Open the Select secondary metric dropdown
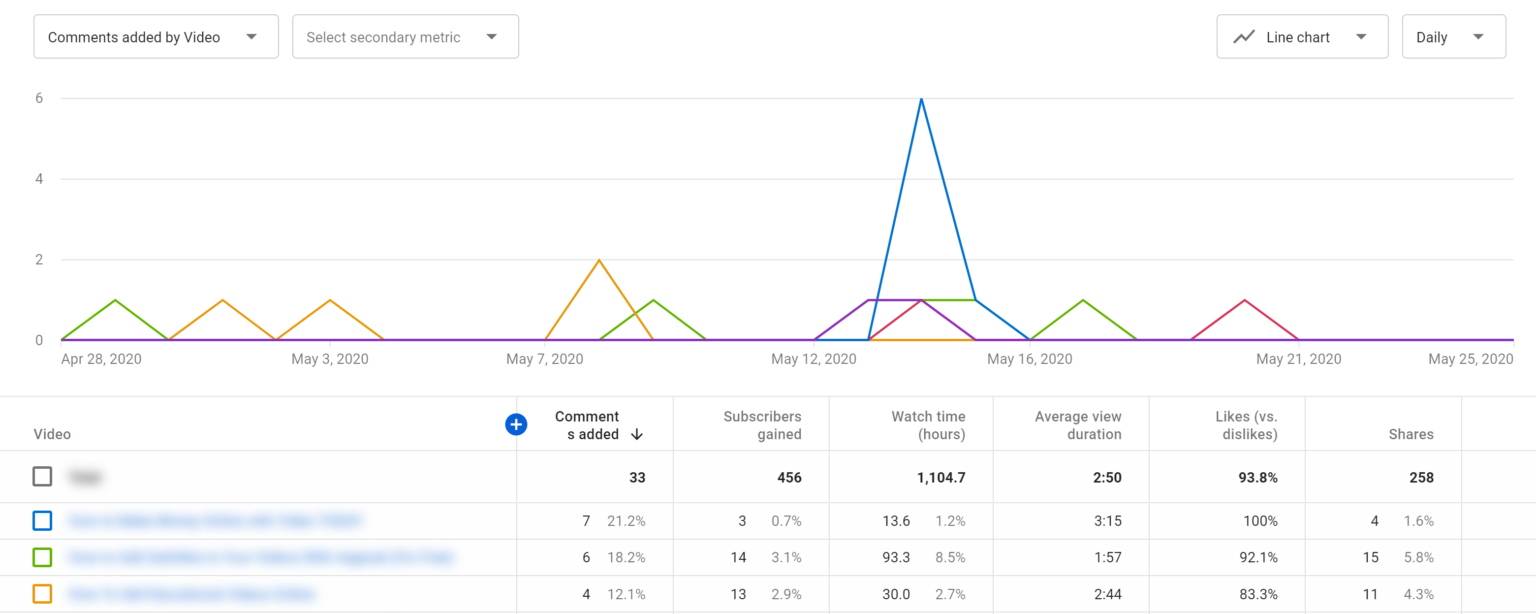The width and height of the screenshot is (1536, 614). (x=405, y=36)
